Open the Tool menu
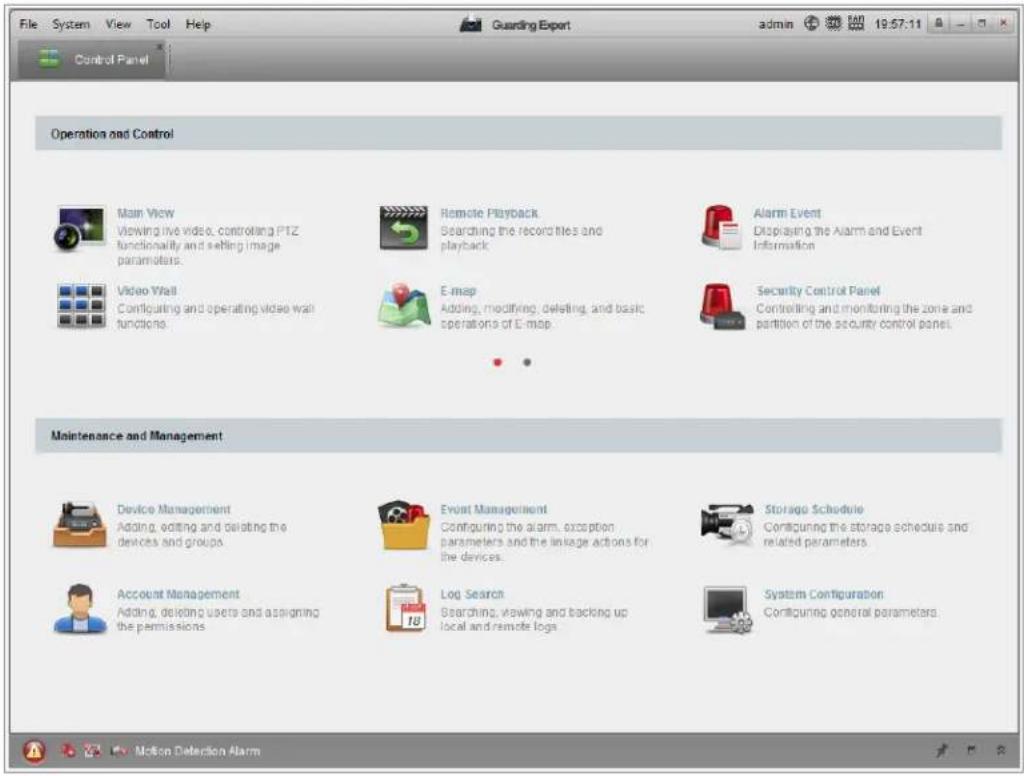 158,24
